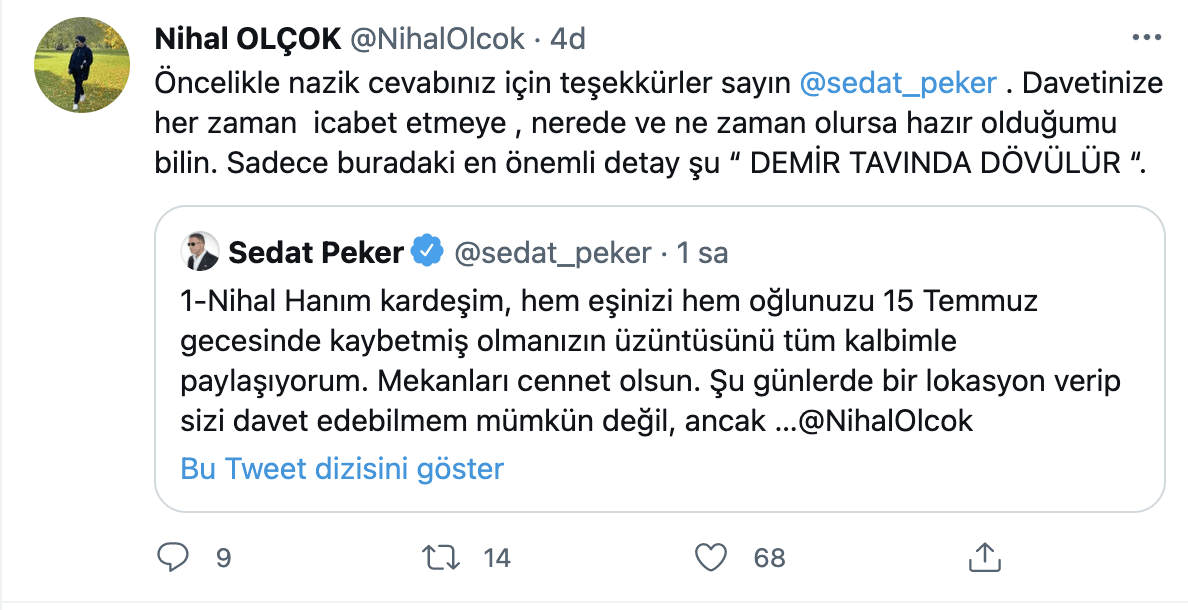Click the retweet icon below the tweet

pyautogui.click(x=442, y=557)
